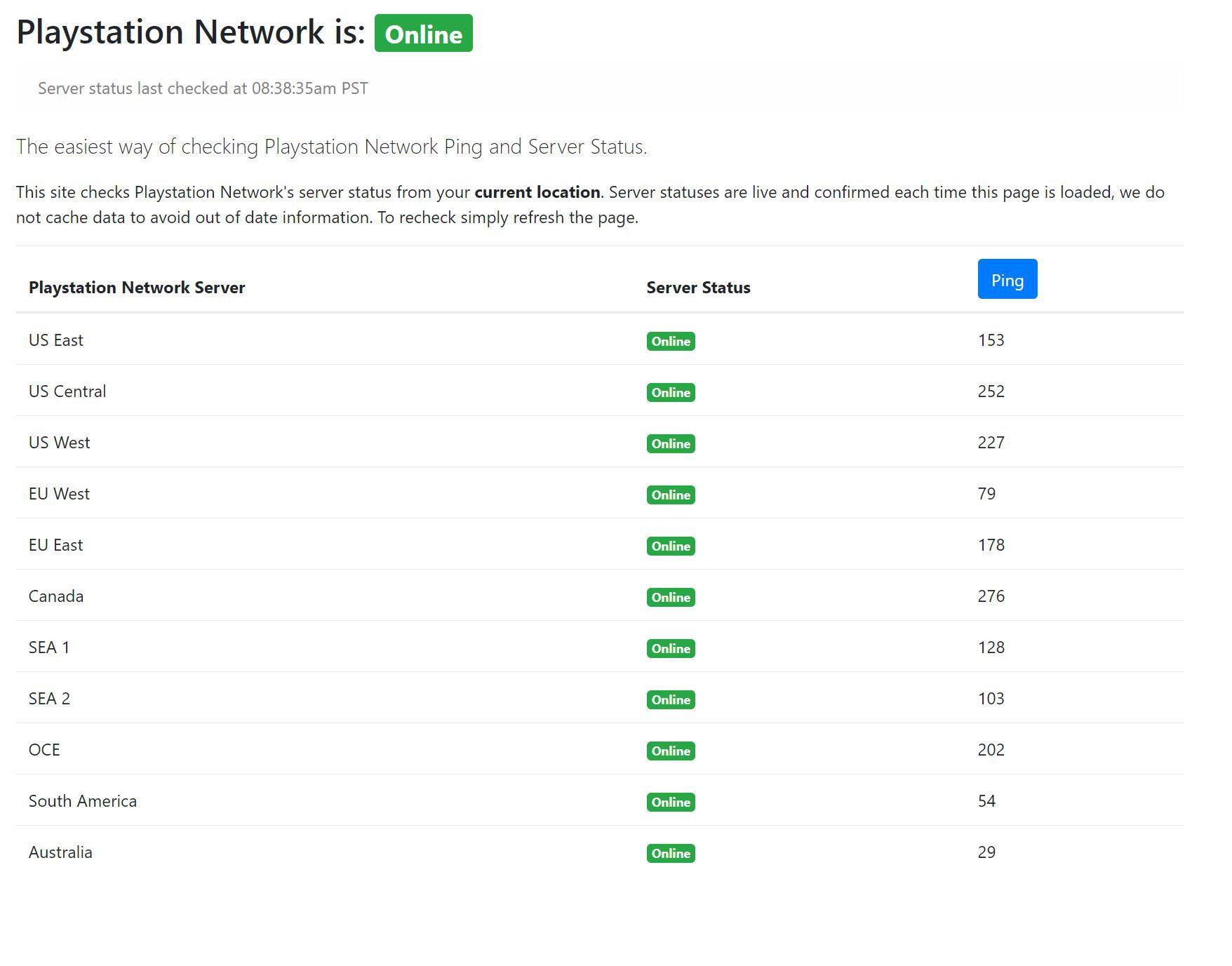Select the Australia server name
1232x966 pixels.
(x=60, y=852)
